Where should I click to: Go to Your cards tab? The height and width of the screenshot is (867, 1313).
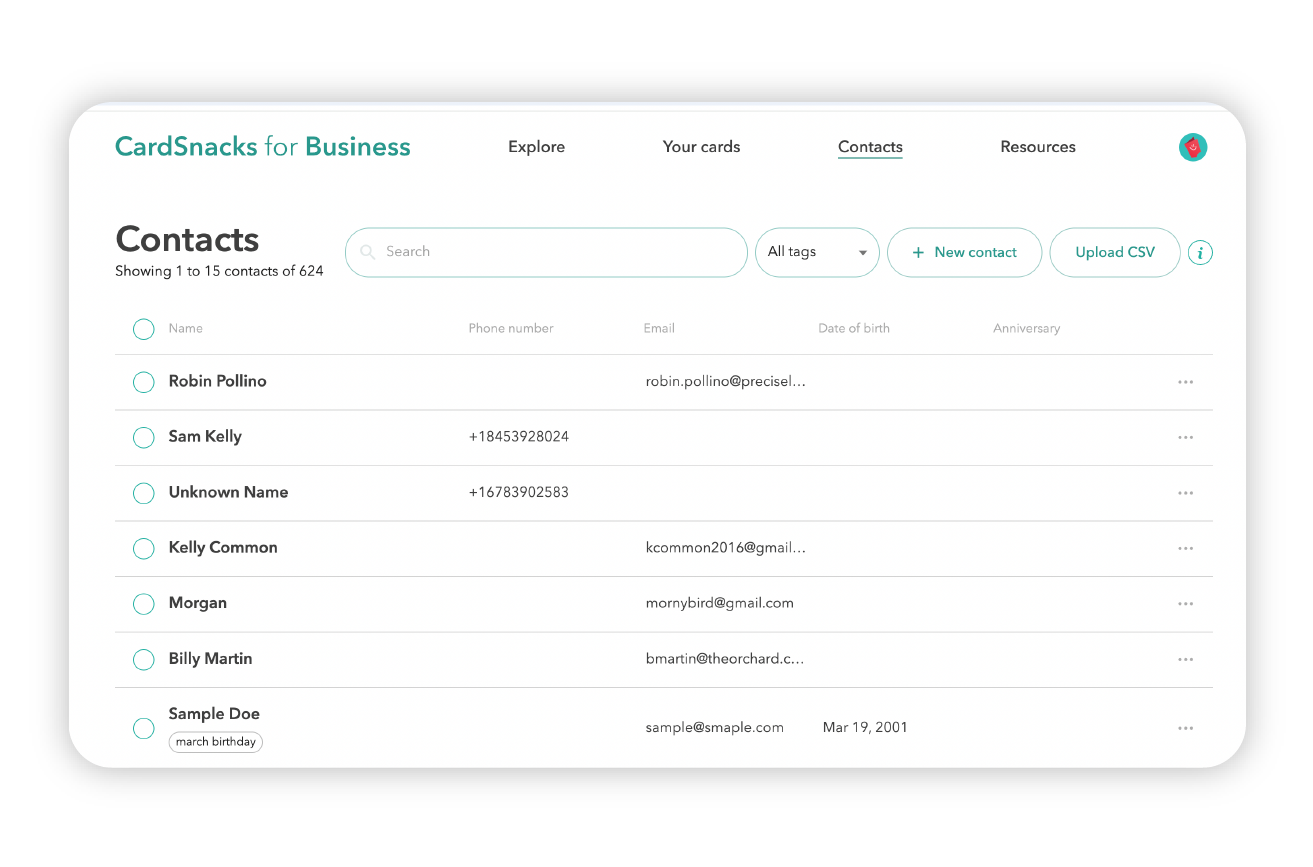coord(701,147)
